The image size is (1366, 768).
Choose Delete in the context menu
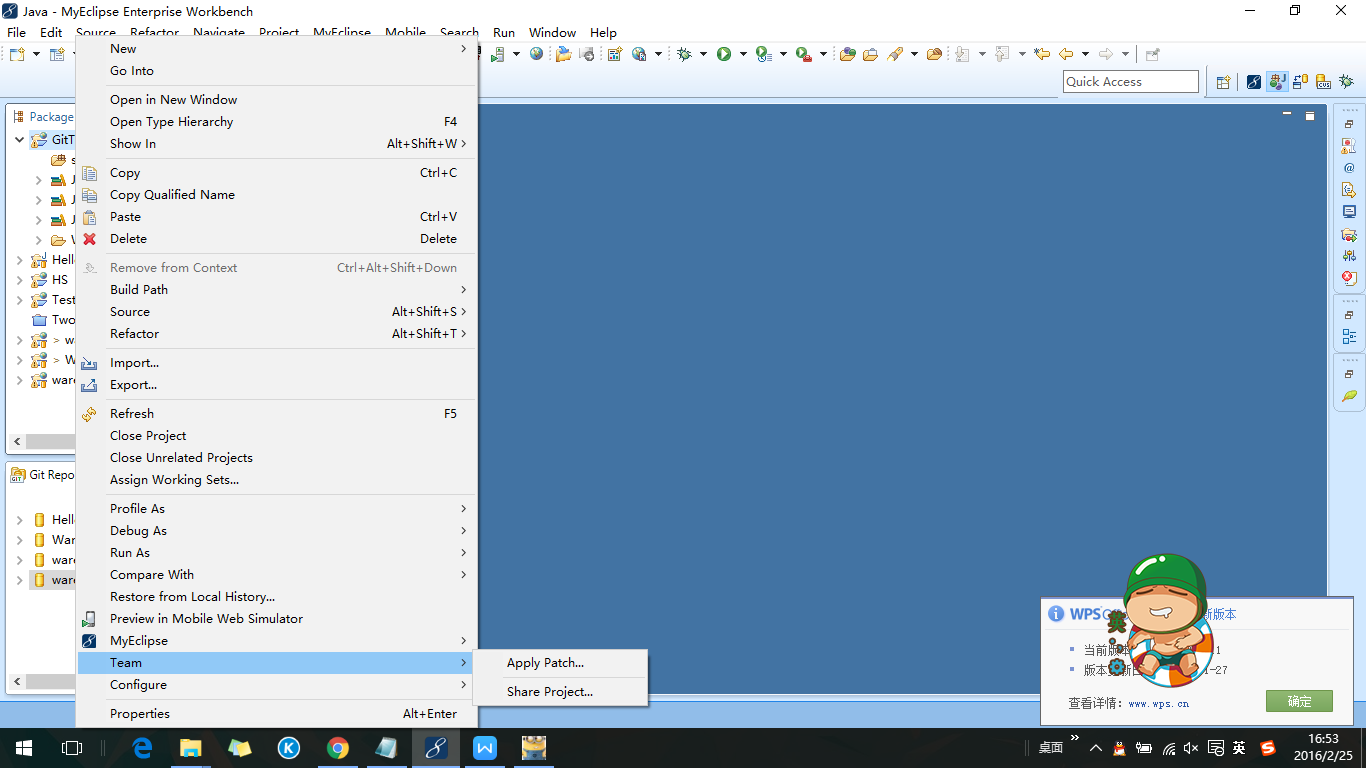tap(277, 239)
